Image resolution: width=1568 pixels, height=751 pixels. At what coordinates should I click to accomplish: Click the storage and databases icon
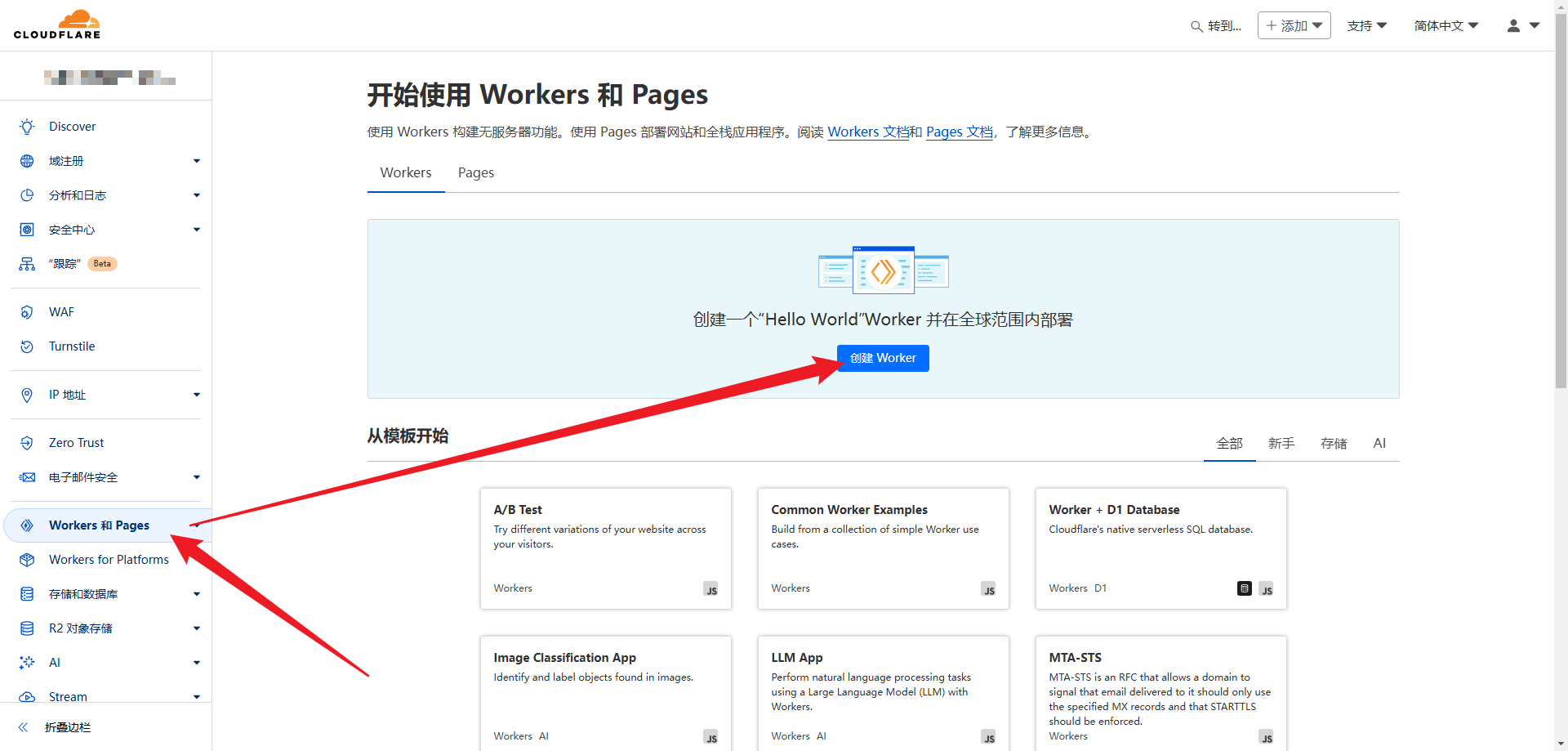tap(27, 594)
